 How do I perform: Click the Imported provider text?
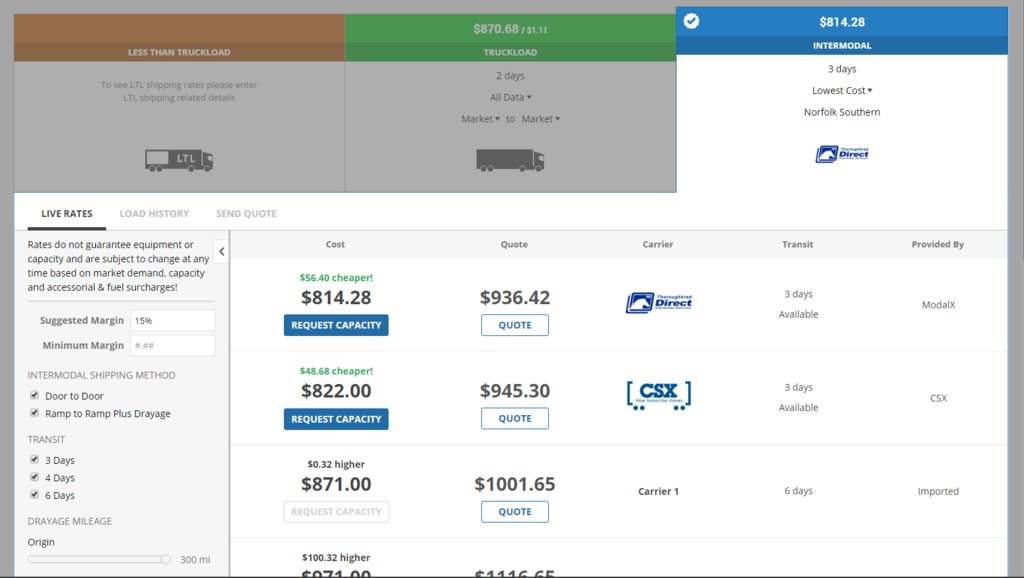point(938,491)
